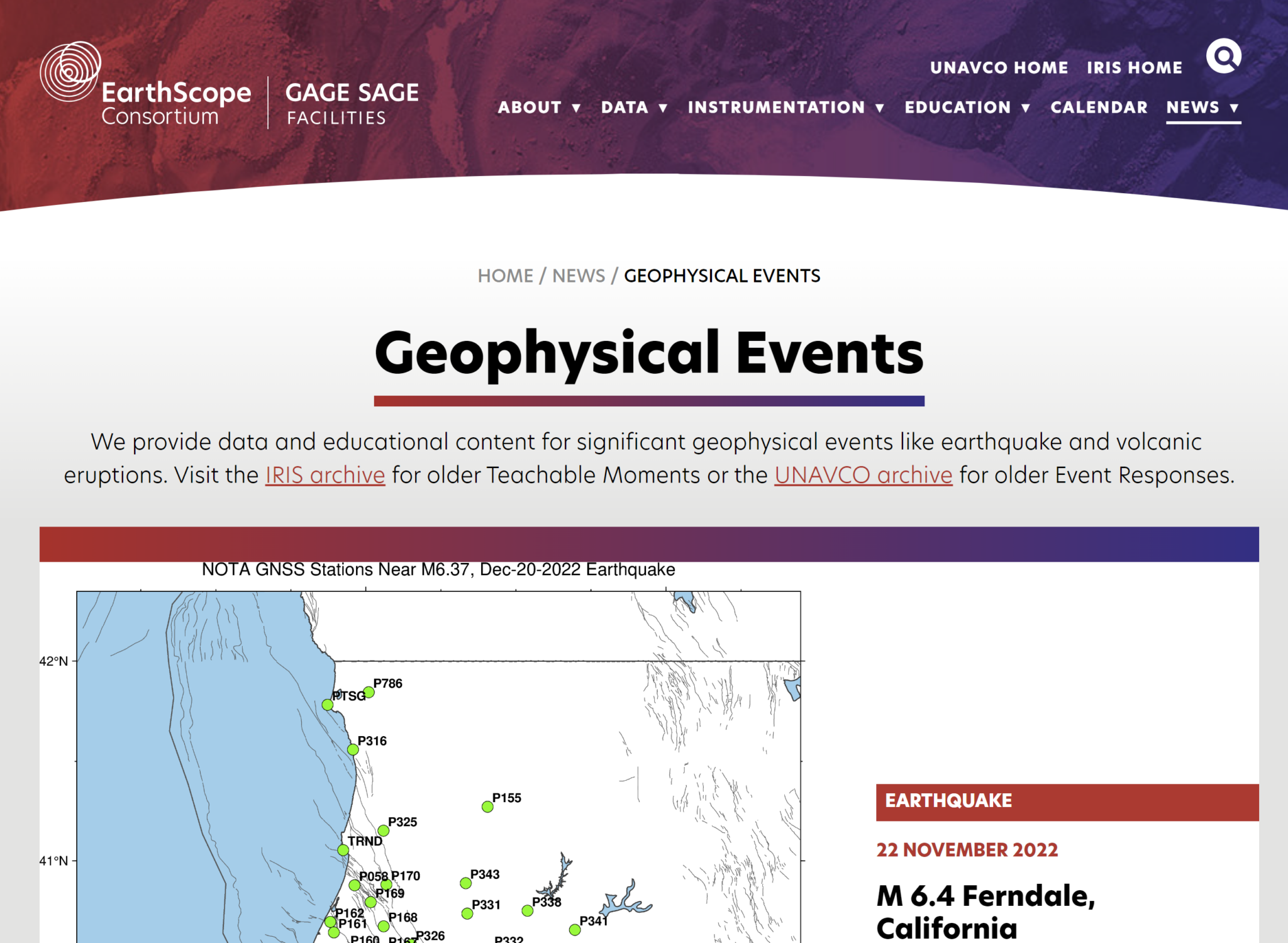Click the Earthquake category label
The width and height of the screenshot is (1288, 943).
click(x=948, y=801)
